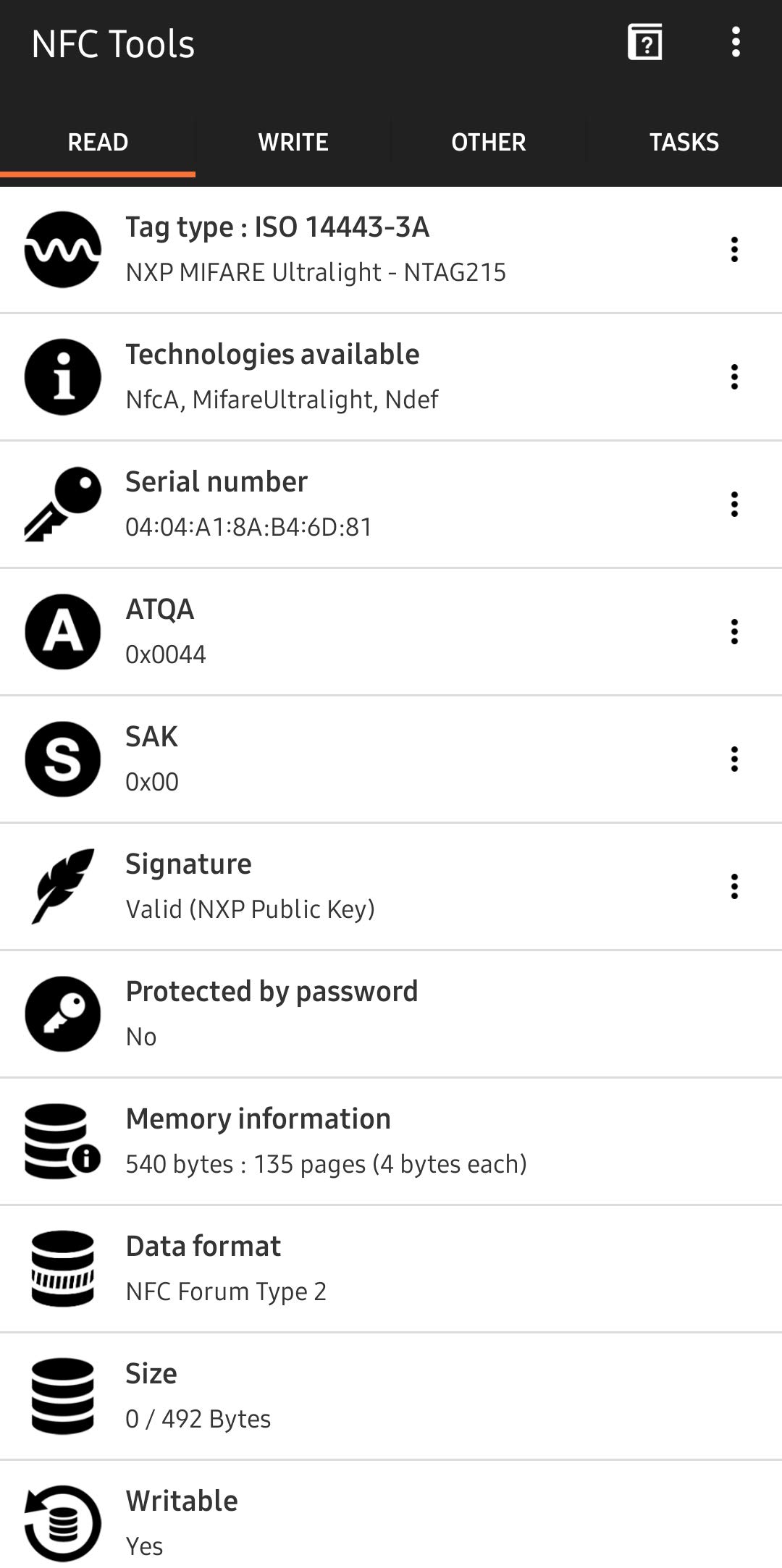Open three-dot menu beside Signature
This screenshot has height=1568, width=782.
click(734, 887)
